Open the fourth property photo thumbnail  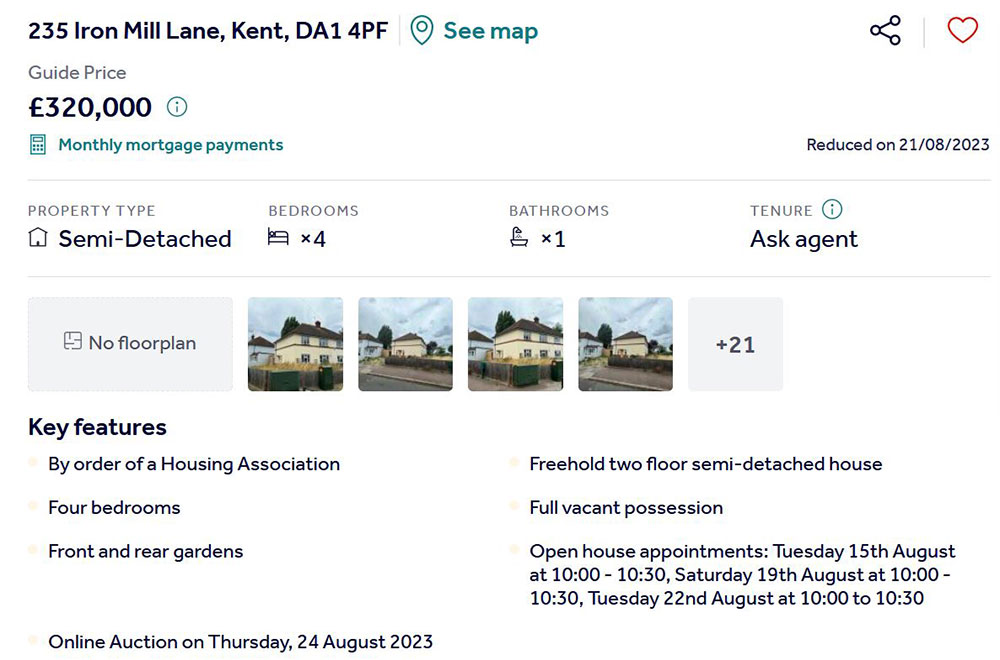[x=625, y=343]
